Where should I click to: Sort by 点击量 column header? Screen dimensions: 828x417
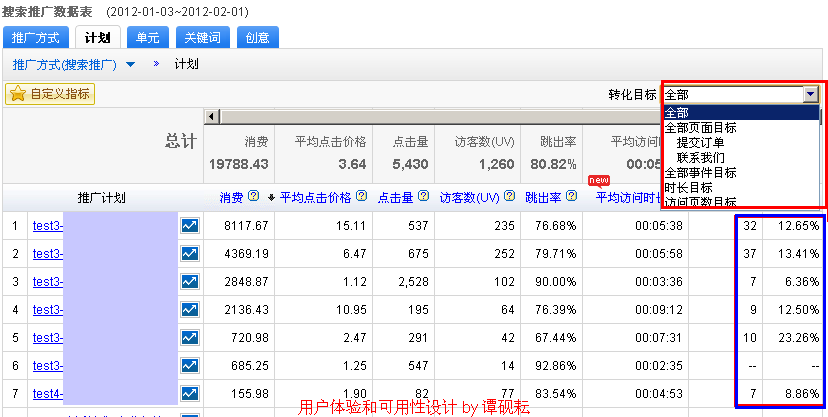pyautogui.click(x=396, y=197)
